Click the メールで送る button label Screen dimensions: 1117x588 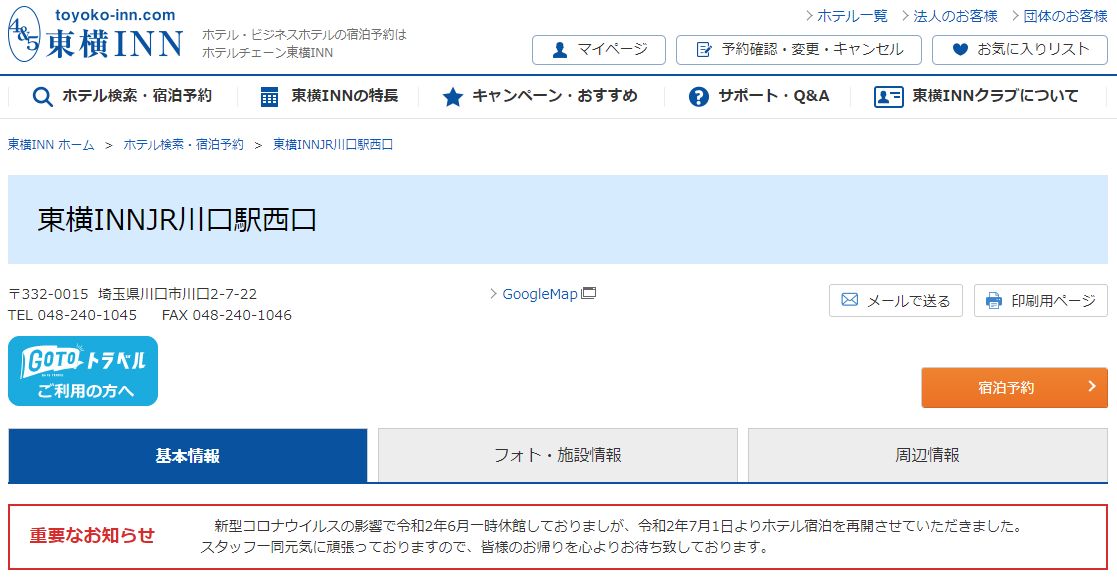coord(908,301)
